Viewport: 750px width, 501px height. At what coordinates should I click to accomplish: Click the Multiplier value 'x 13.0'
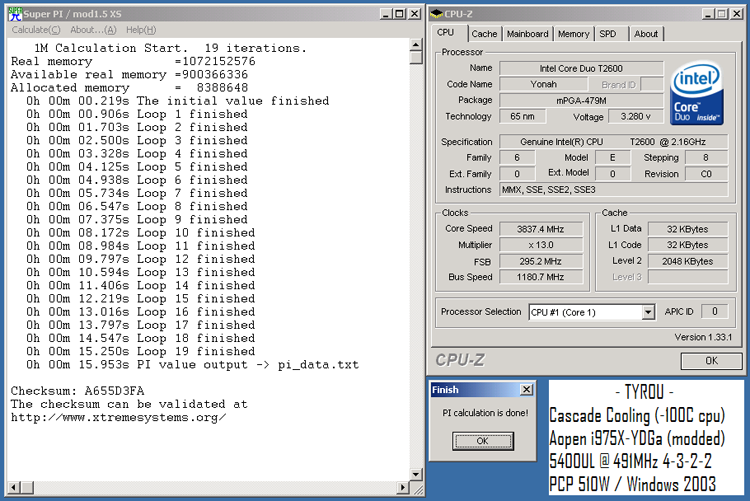(540, 245)
